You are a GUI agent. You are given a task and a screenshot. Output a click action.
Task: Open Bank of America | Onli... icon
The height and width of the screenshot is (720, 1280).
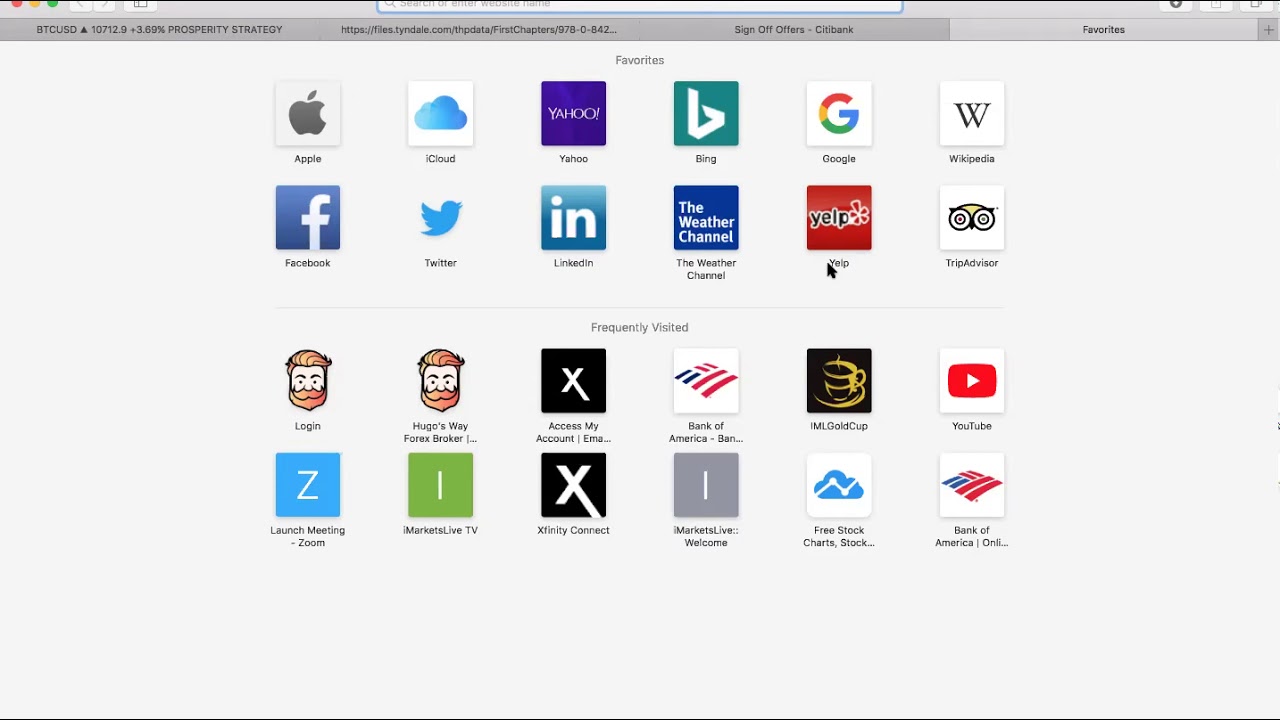pos(972,485)
